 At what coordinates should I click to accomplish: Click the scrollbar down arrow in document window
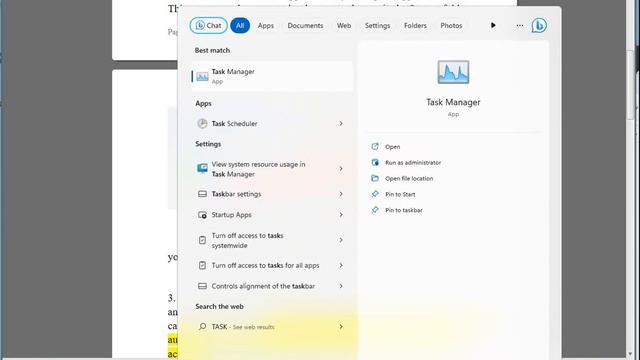coord(630,354)
